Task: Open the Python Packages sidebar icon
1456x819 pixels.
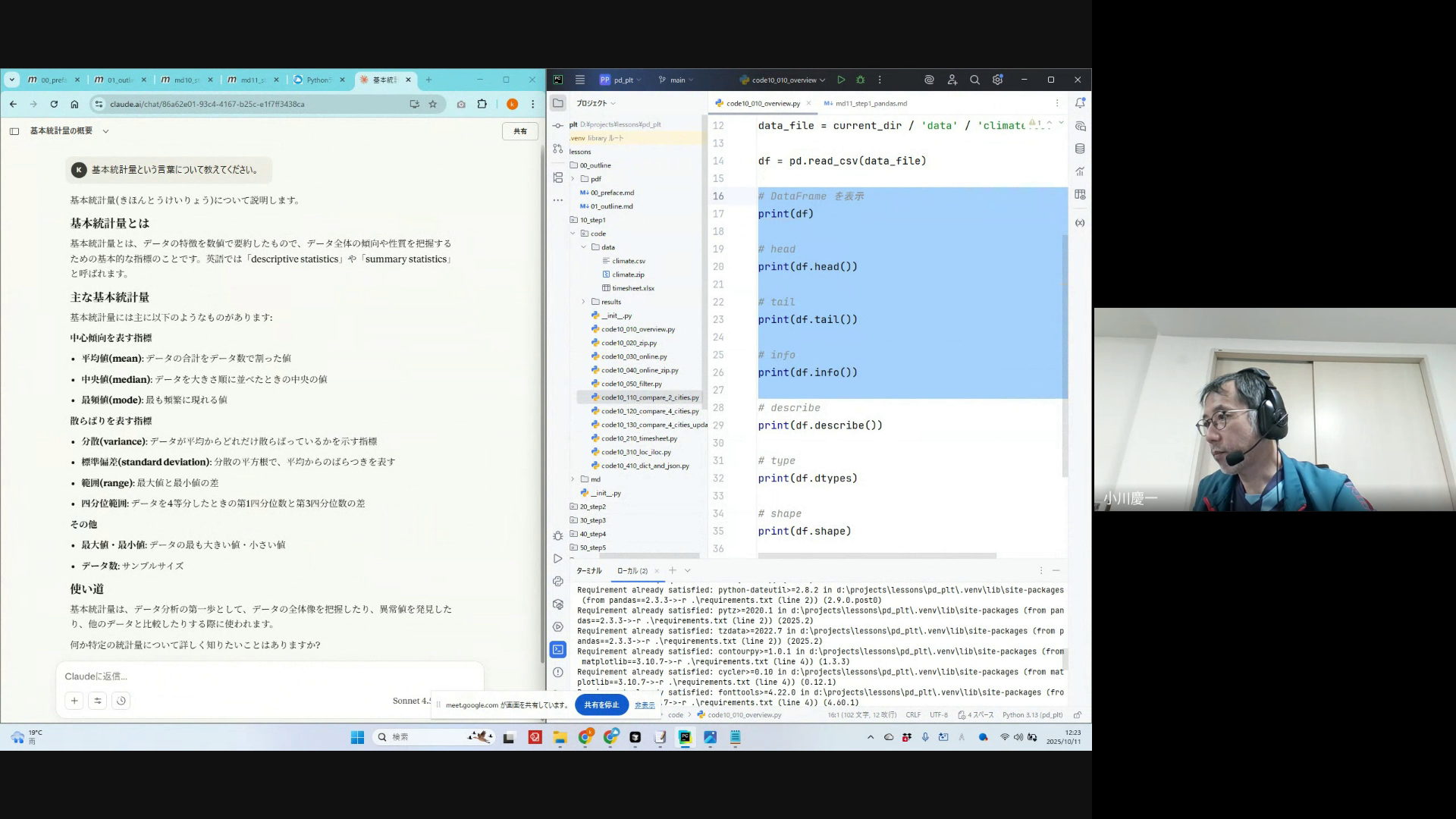Action: [558, 604]
